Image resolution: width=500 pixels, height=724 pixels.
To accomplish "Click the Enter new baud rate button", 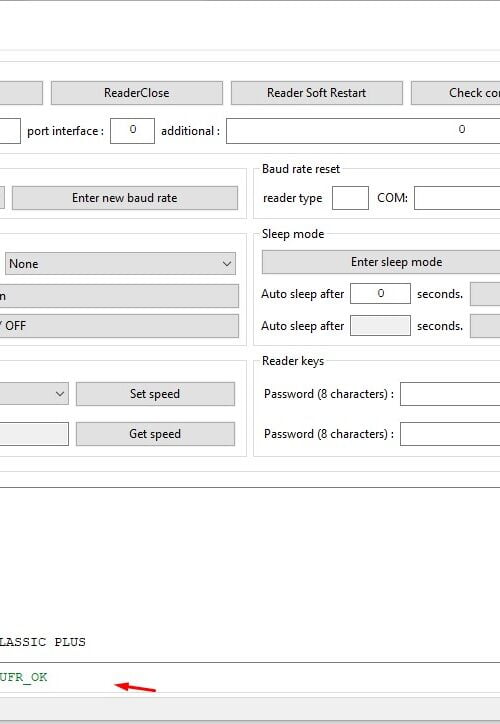I will (125, 198).
